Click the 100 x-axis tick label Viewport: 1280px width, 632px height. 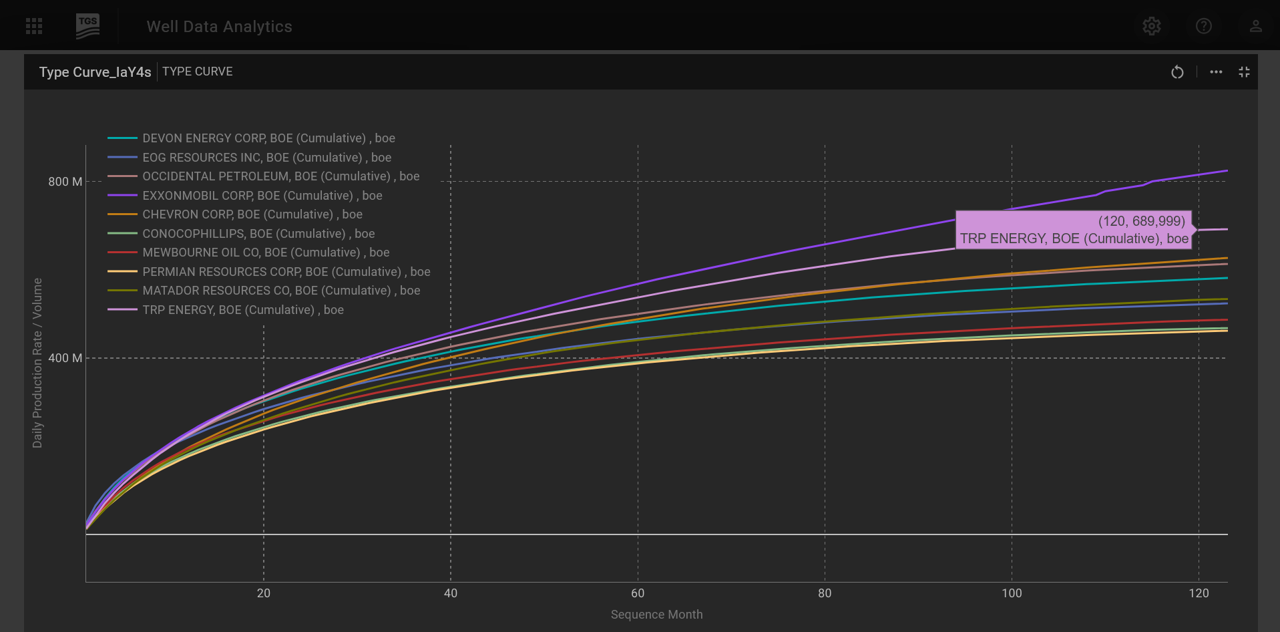coord(1012,593)
